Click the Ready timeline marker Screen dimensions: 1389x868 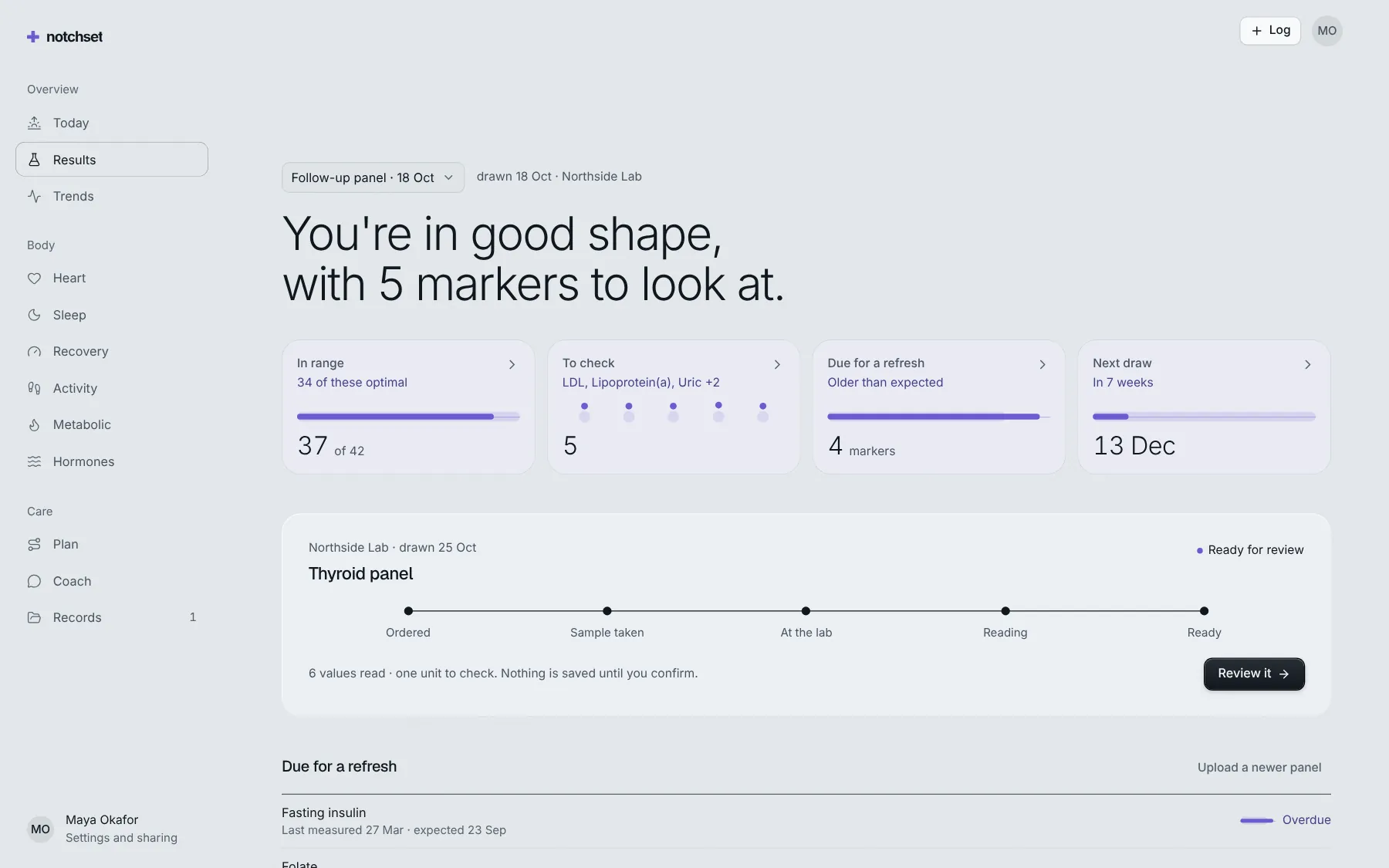click(1204, 611)
